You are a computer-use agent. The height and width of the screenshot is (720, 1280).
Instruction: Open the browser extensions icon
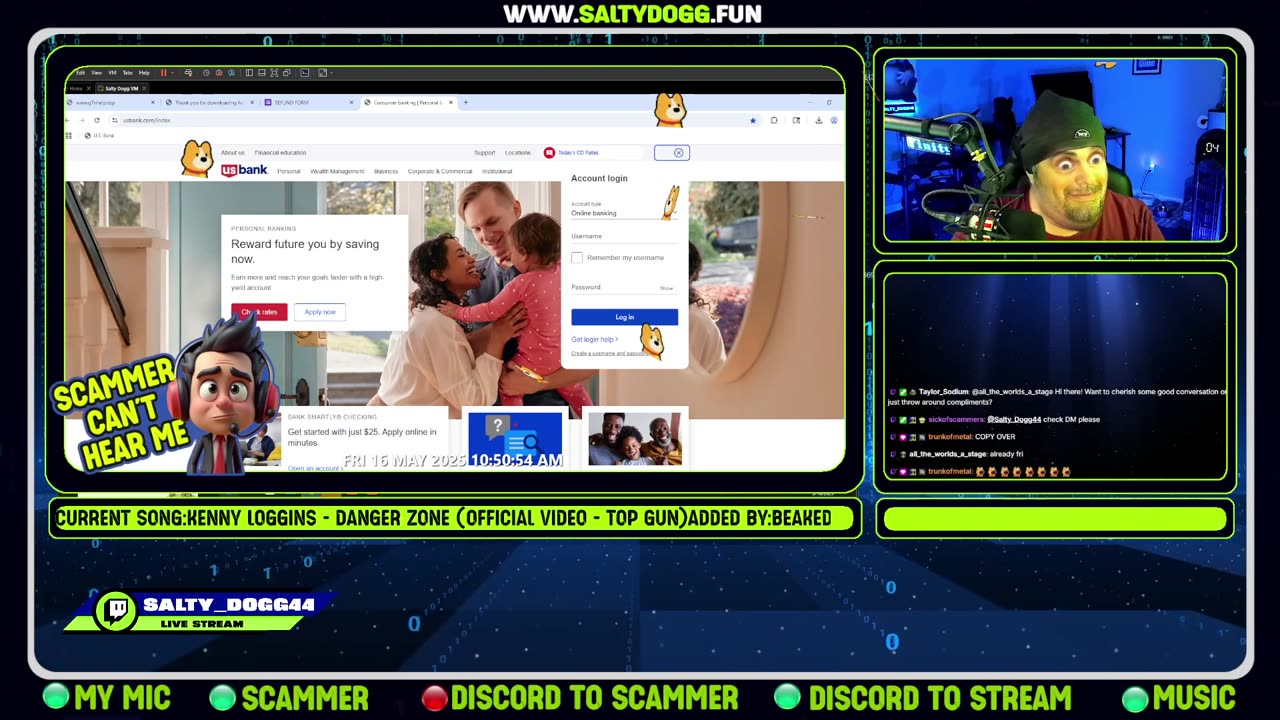click(774, 120)
